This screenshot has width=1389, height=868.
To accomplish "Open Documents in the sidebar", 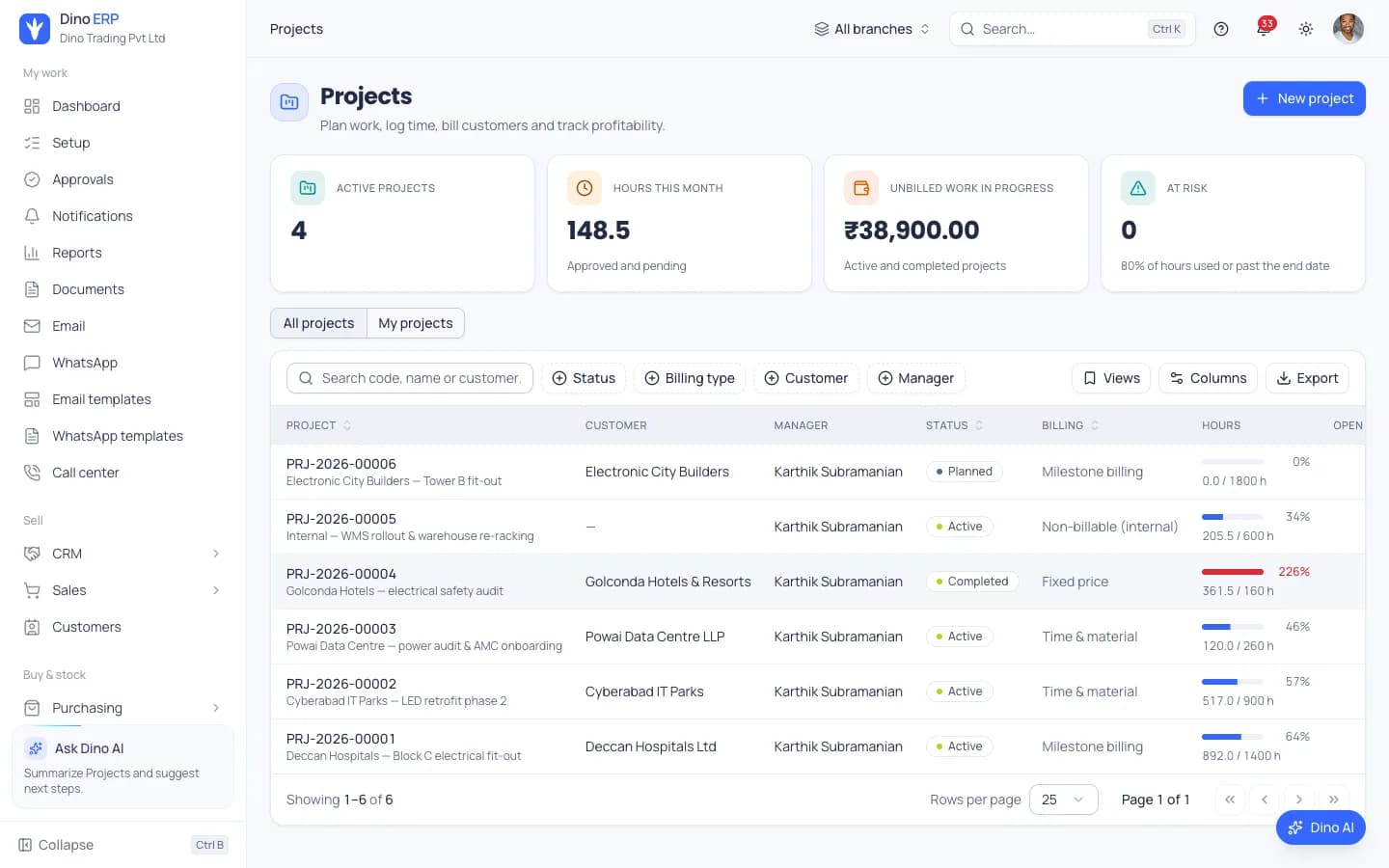I will pos(123,289).
